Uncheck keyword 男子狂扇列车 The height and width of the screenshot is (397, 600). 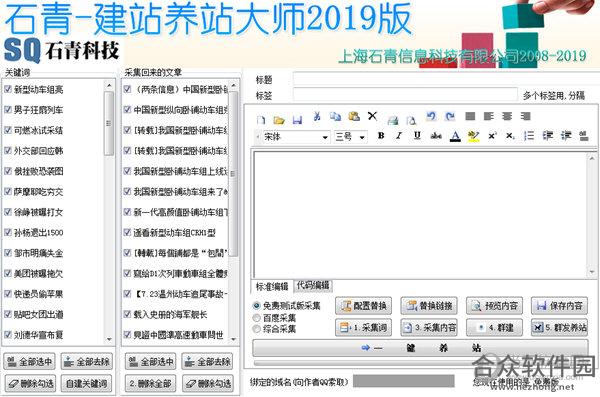8,110
